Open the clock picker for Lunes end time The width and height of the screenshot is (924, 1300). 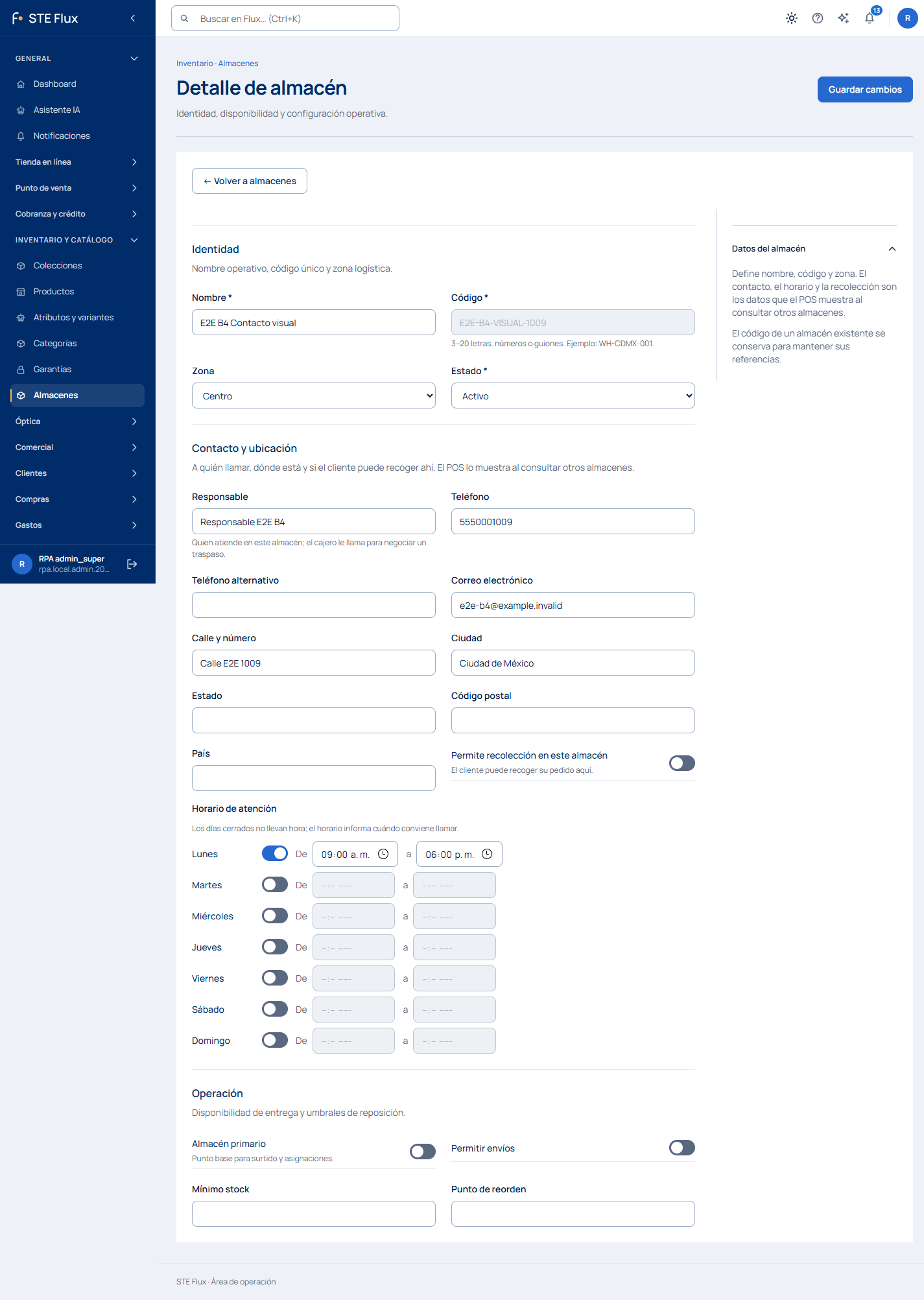coord(487,854)
